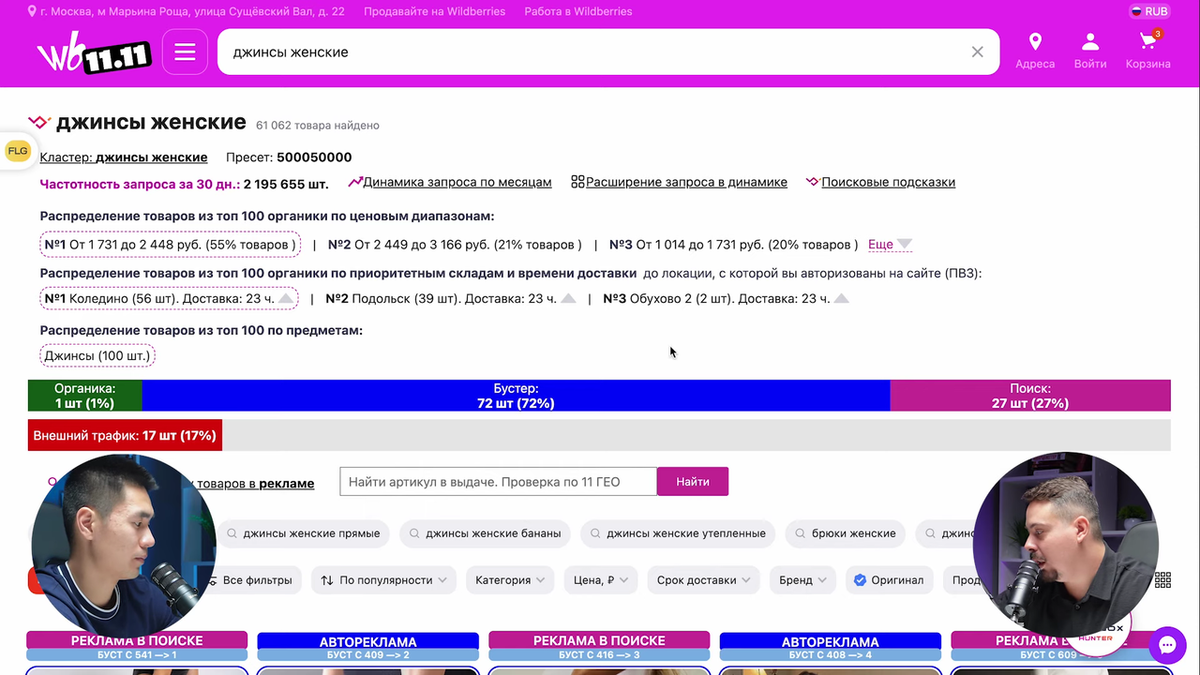Expand the Подольск warehouse delivery arrow
The height and width of the screenshot is (675, 1200).
pos(568,298)
